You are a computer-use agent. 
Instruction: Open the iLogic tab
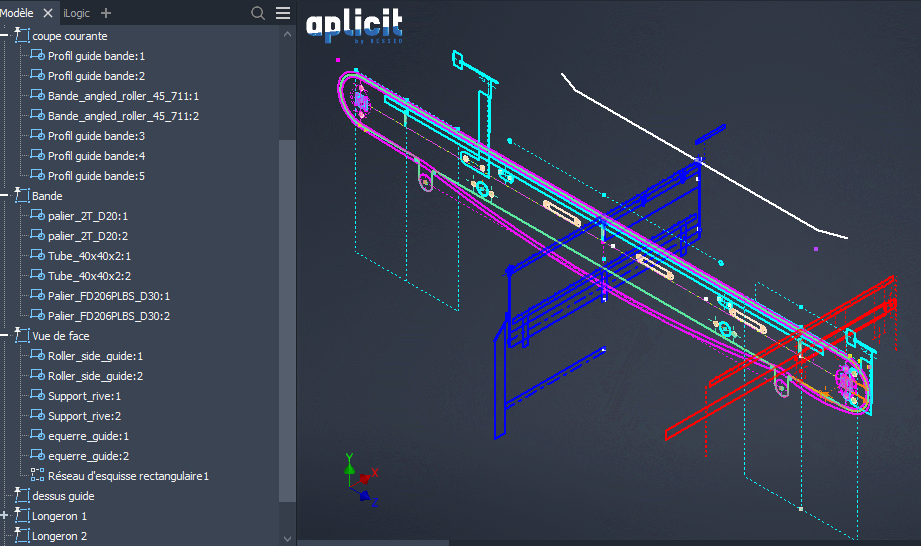tap(76, 13)
